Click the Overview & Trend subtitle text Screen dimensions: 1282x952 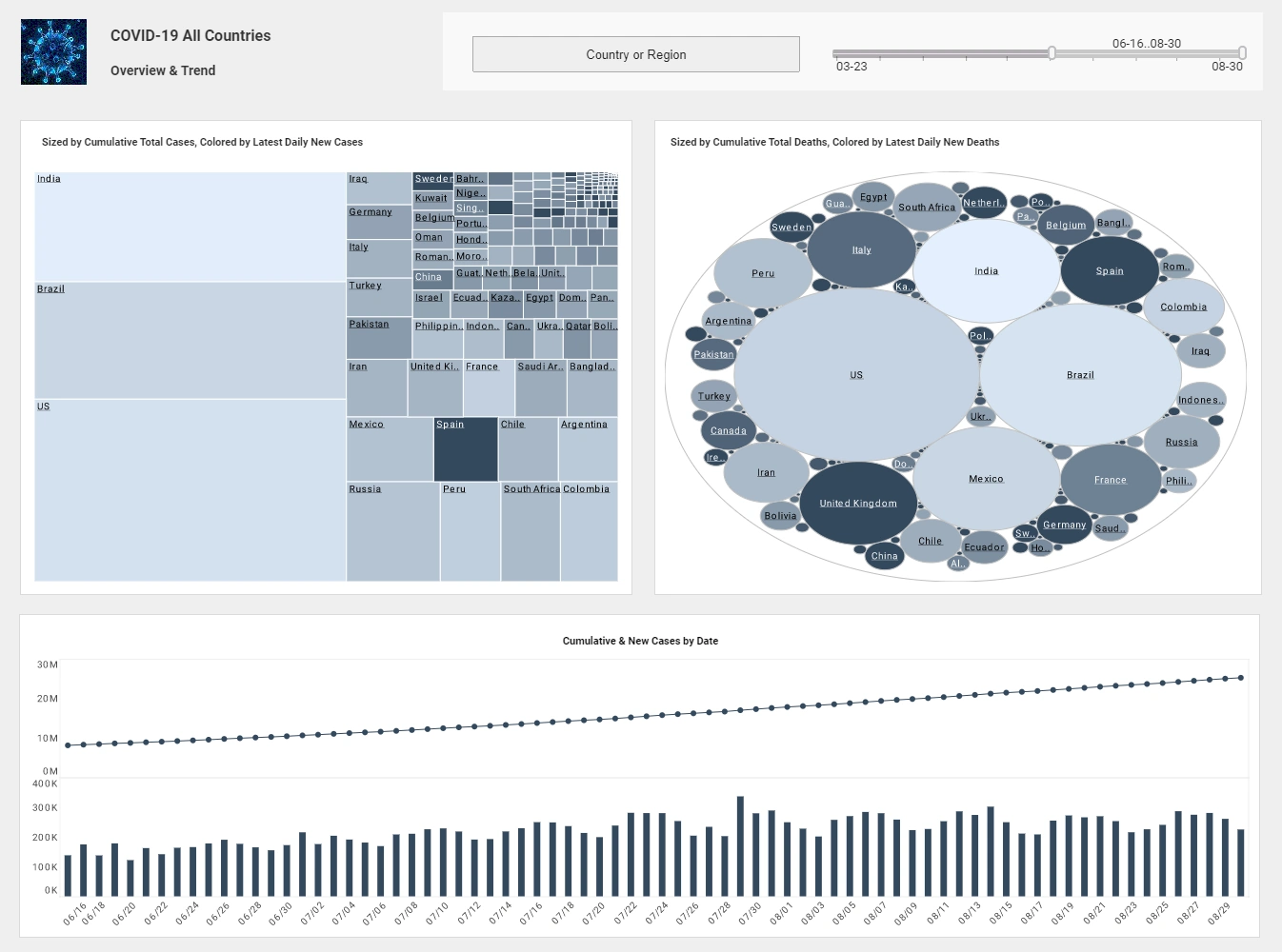(162, 70)
